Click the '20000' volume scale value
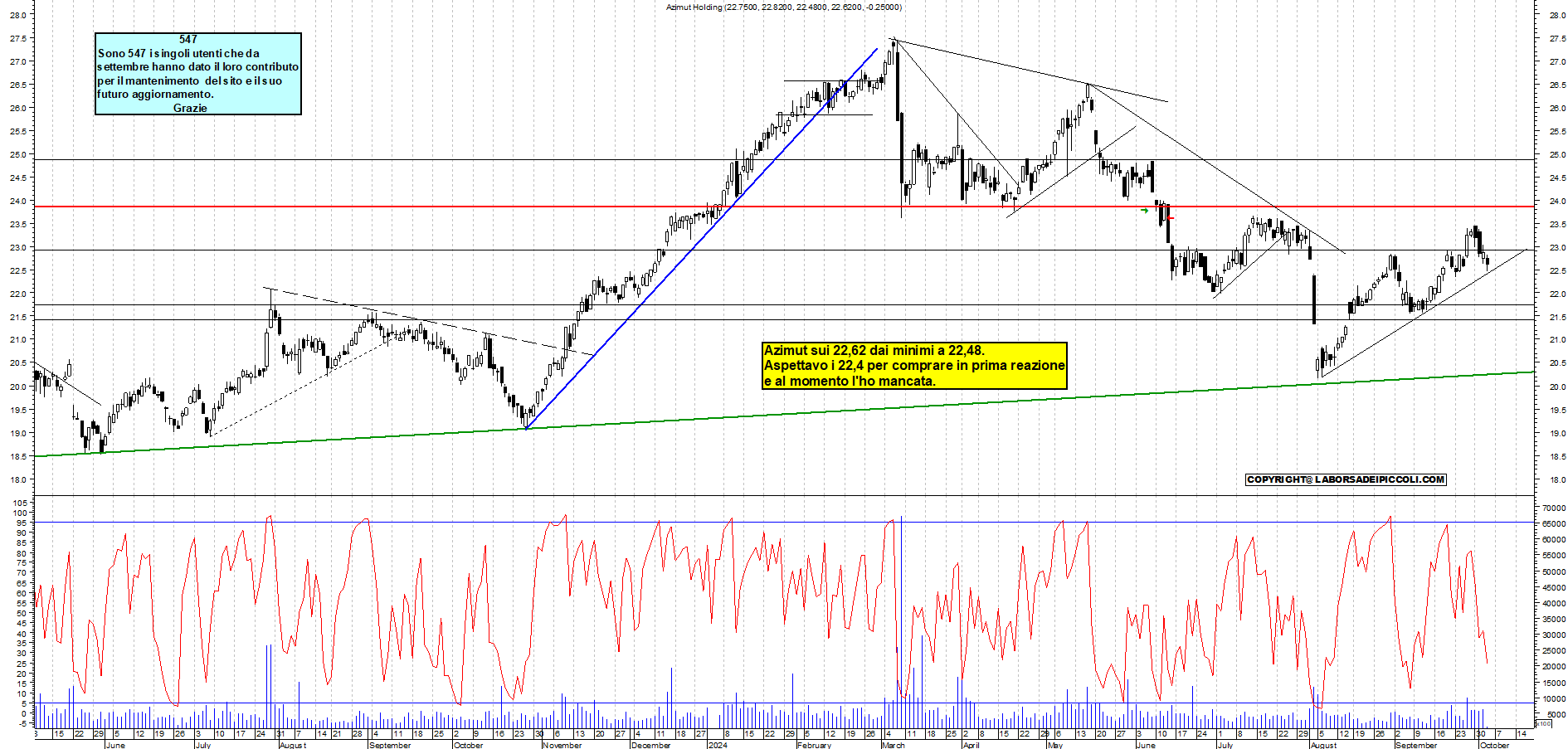The width and height of the screenshot is (1568, 749). pyautogui.click(x=1554, y=666)
